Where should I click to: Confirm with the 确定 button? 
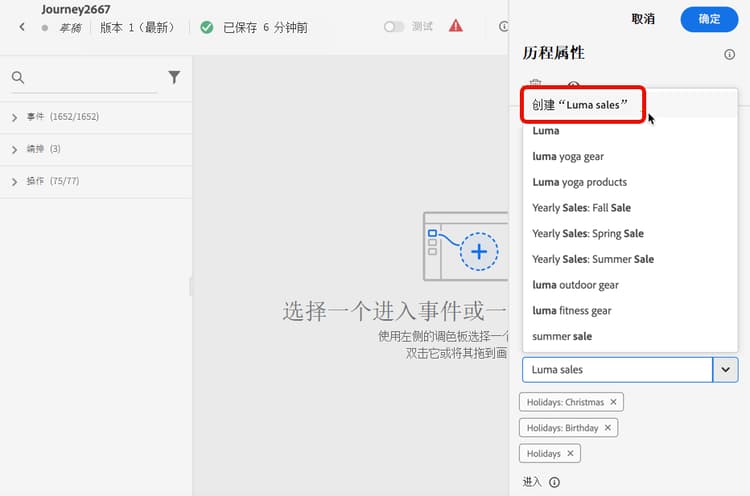(x=709, y=19)
